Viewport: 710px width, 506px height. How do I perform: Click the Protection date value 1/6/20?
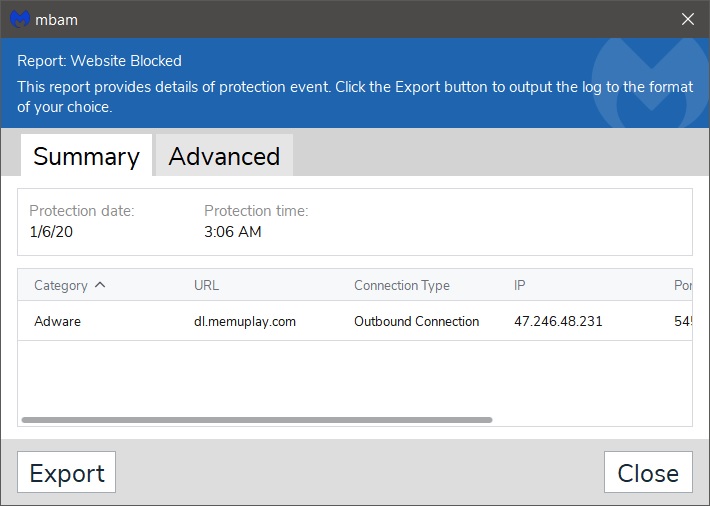click(51, 231)
